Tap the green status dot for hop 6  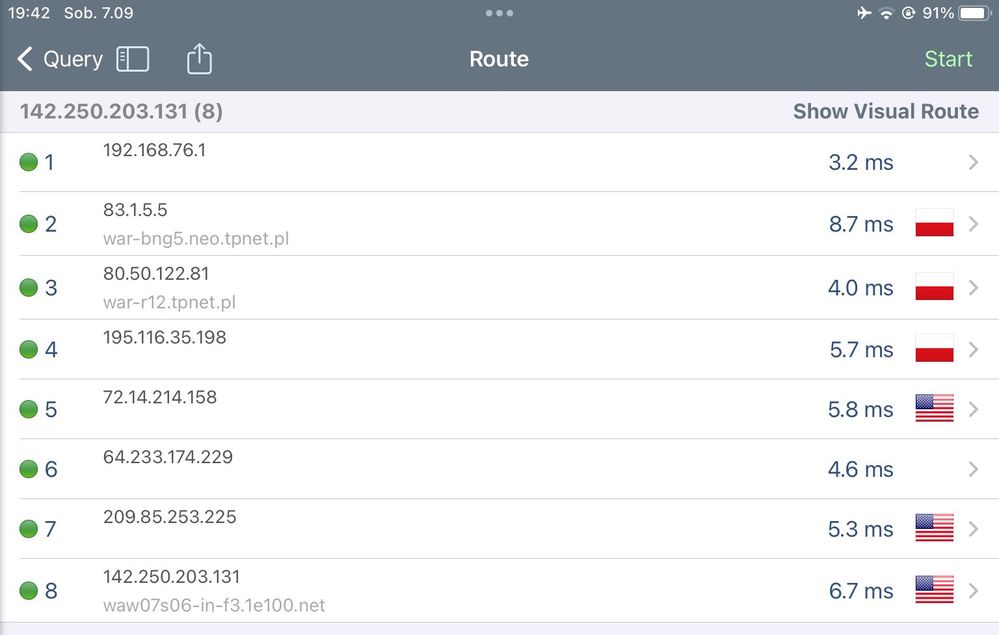29,469
